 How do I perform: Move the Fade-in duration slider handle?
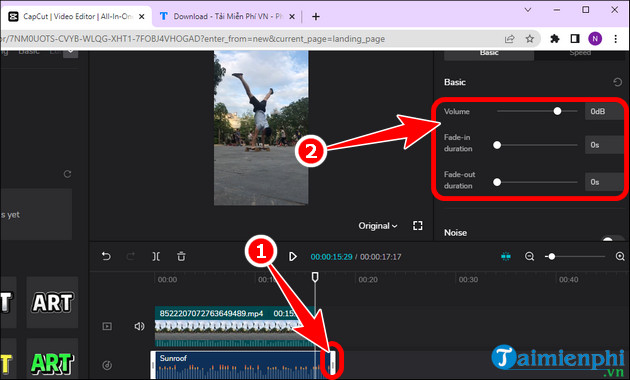pos(497,145)
